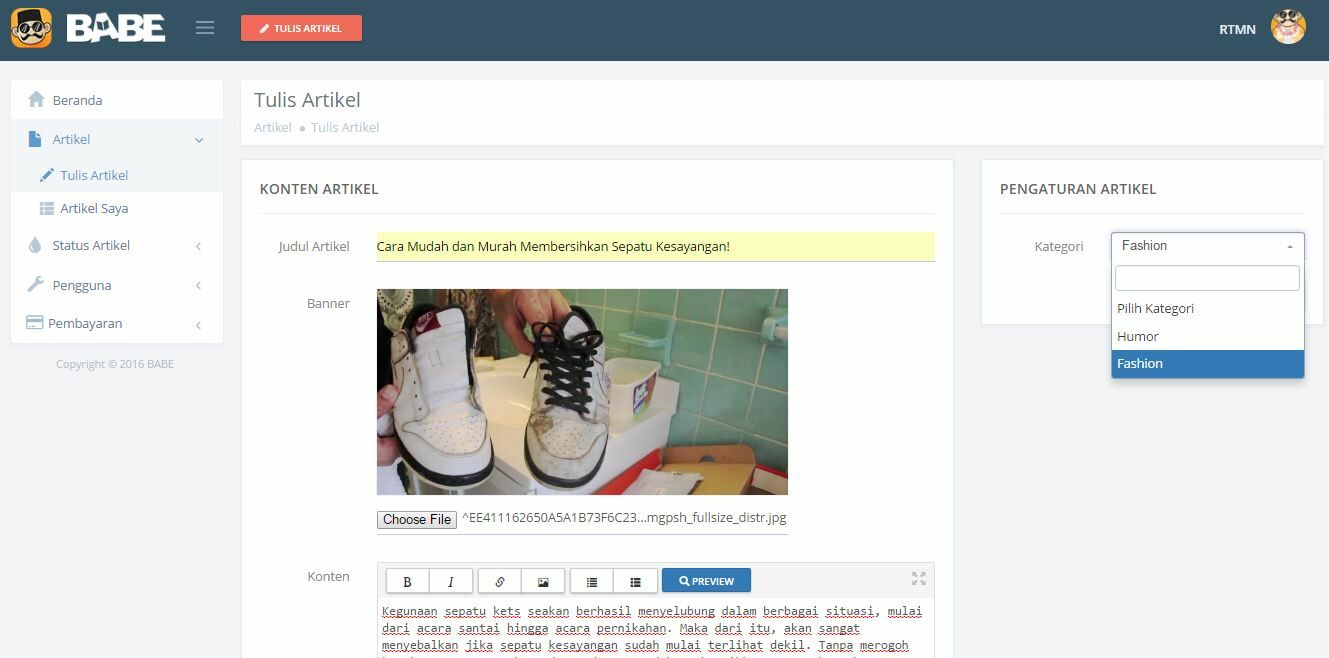Click the Status Artikel expand chevron
This screenshot has height=658, width=1329.
pyautogui.click(x=198, y=246)
